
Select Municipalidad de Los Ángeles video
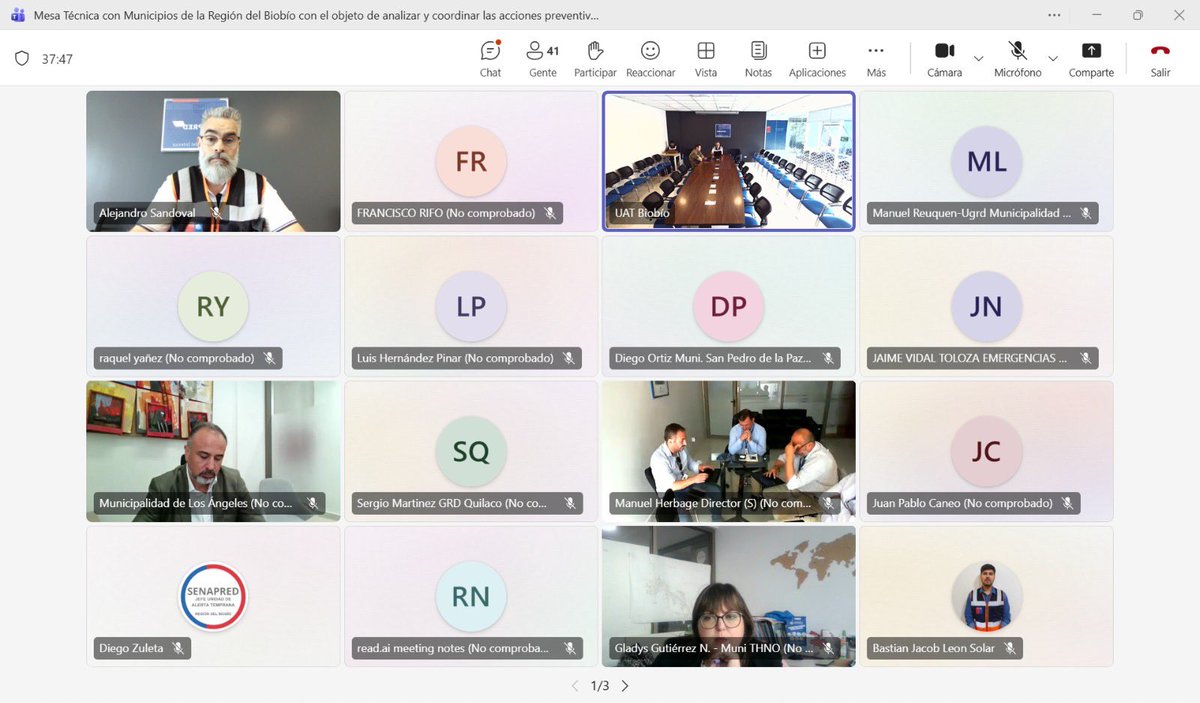point(213,451)
